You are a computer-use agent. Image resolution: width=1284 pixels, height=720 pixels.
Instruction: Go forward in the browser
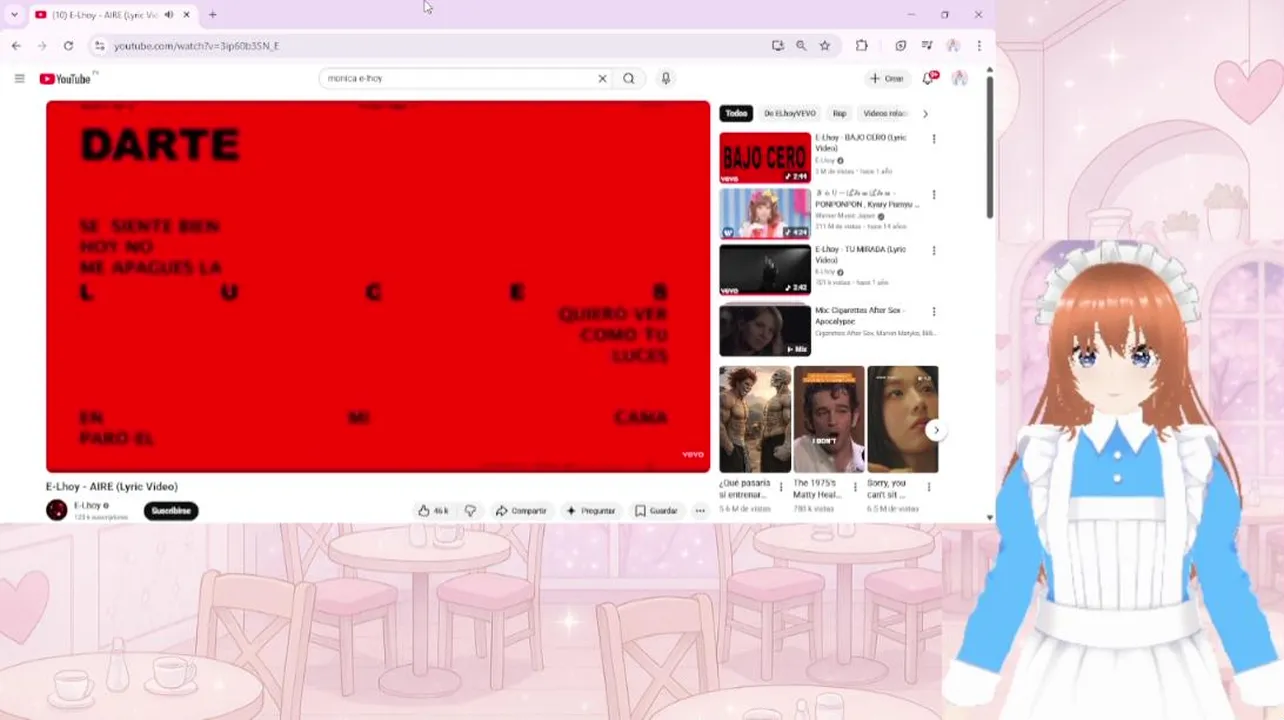click(42, 46)
